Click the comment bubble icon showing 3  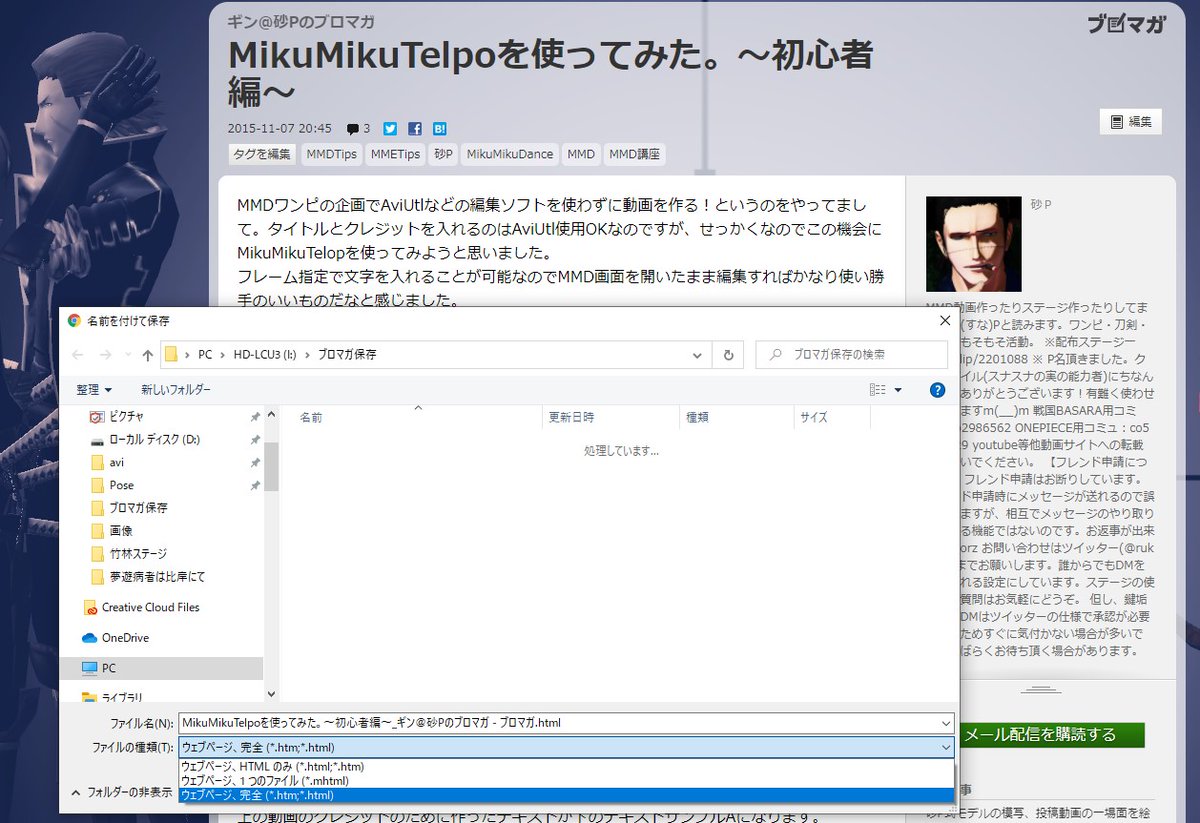(x=353, y=128)
